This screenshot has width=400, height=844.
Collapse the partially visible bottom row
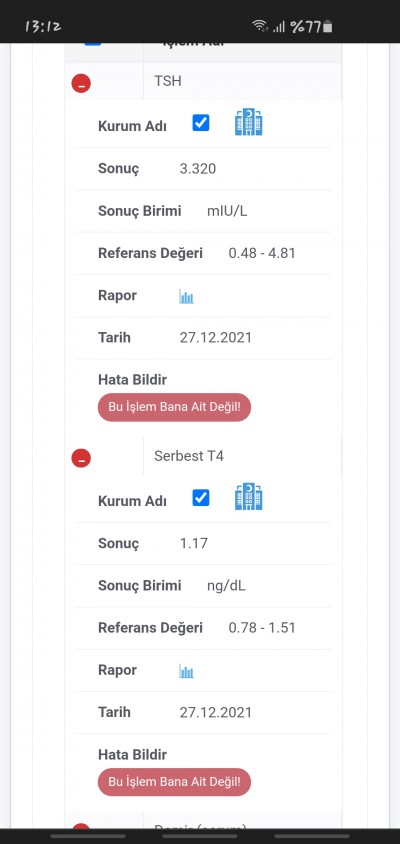click(81, 827)
